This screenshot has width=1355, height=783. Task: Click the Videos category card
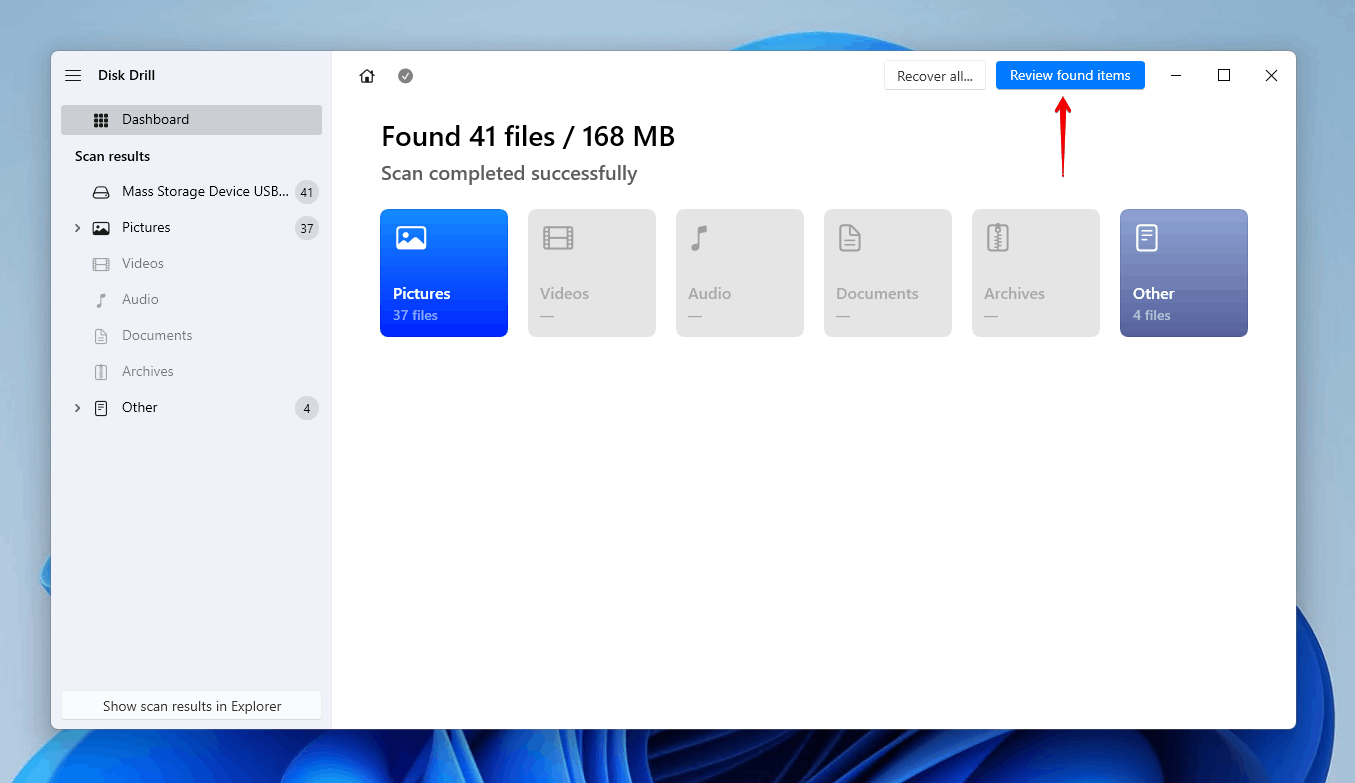[x=592, y=273]
